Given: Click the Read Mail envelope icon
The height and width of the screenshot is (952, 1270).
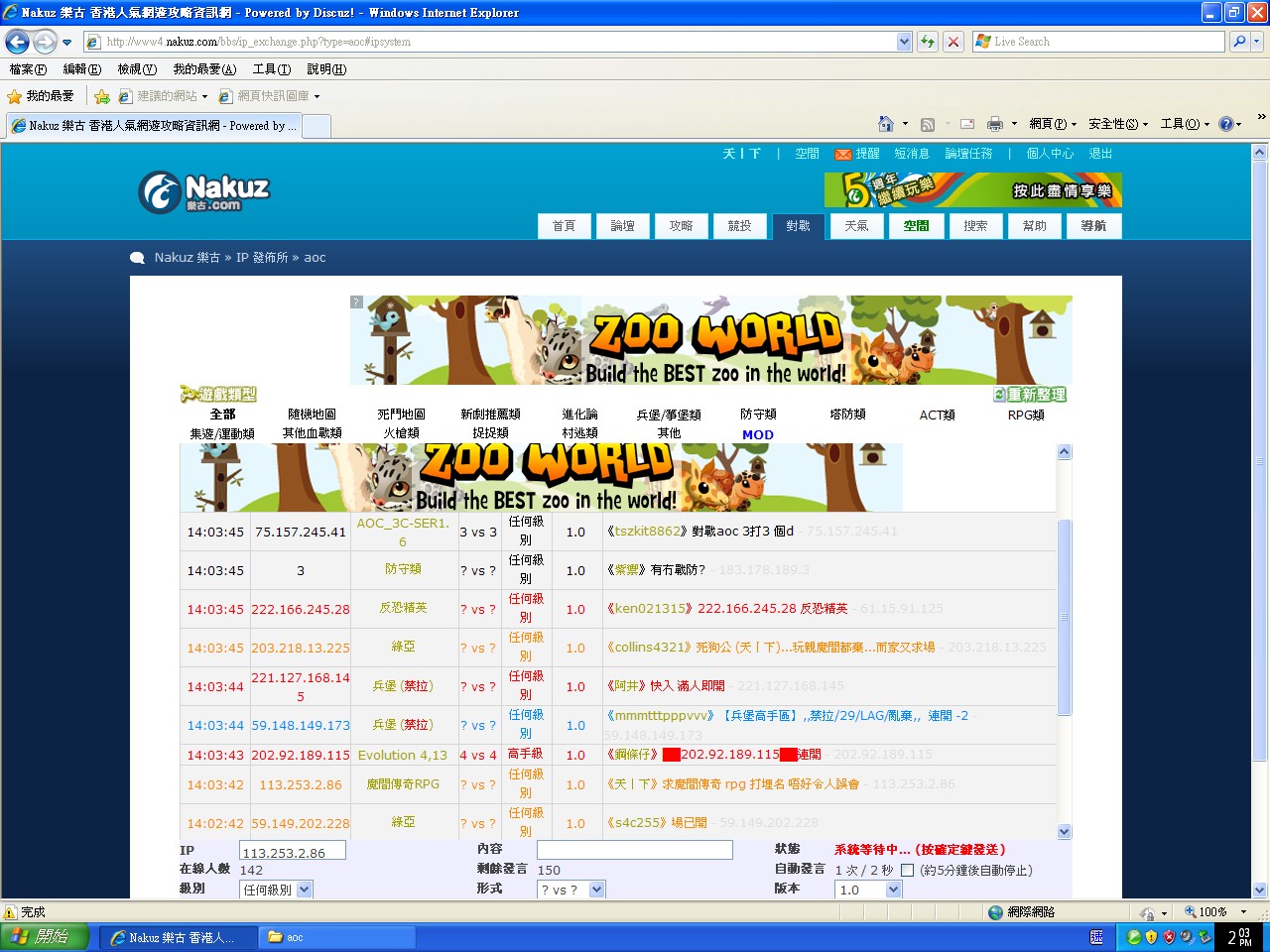Looking at the screenshot, I should click(967, 124).
